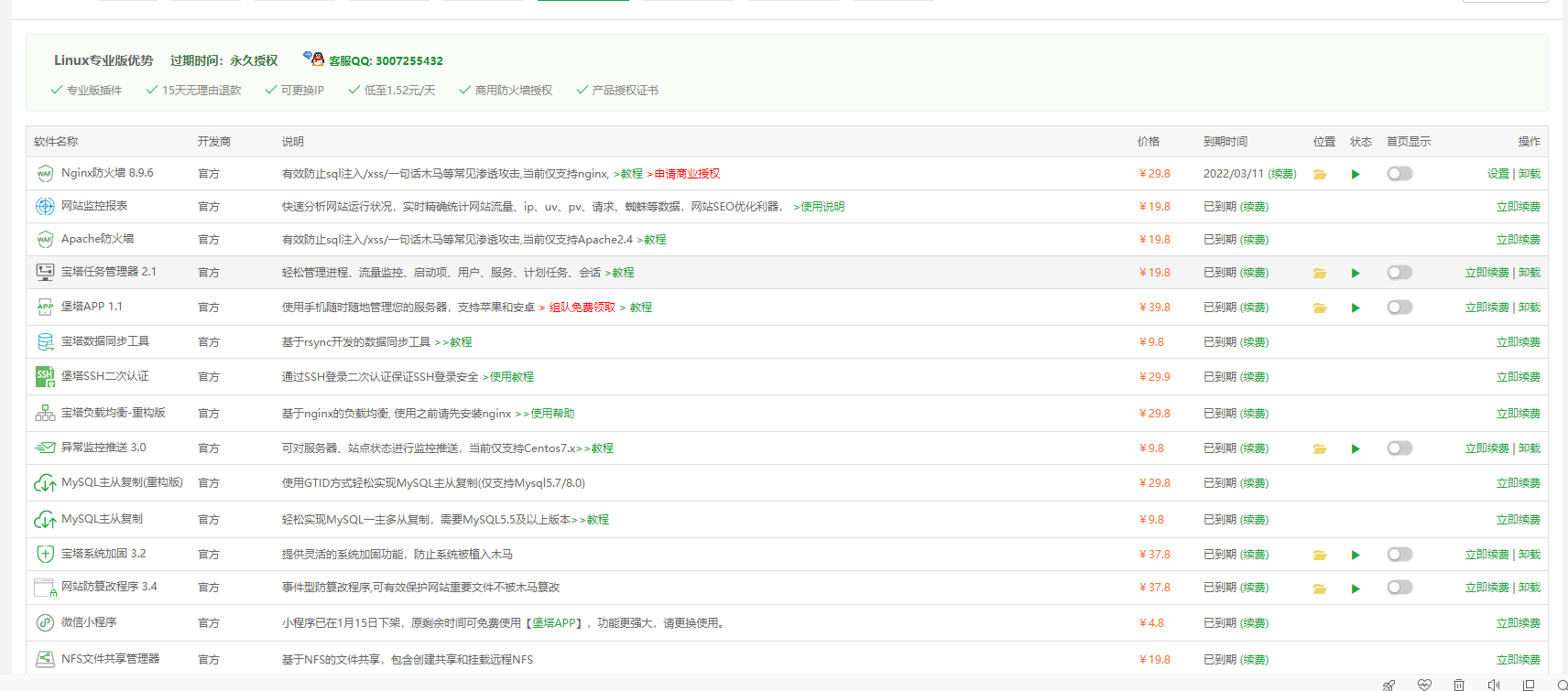Open Nginx防火墙 install folder
1568x691 pixels.
1320,174
